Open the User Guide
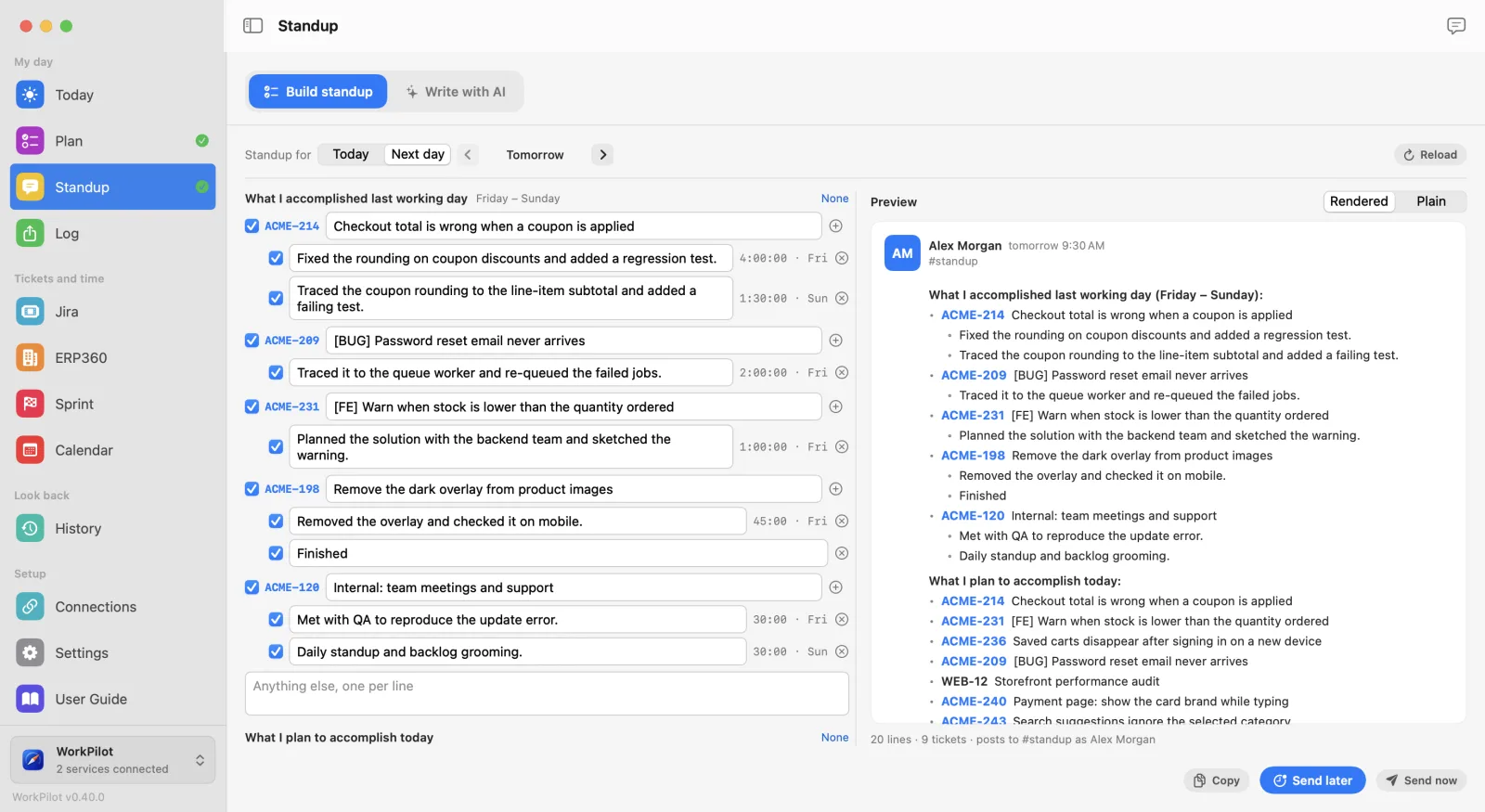This screenshot has height=812, width=1485. (112, 699)
